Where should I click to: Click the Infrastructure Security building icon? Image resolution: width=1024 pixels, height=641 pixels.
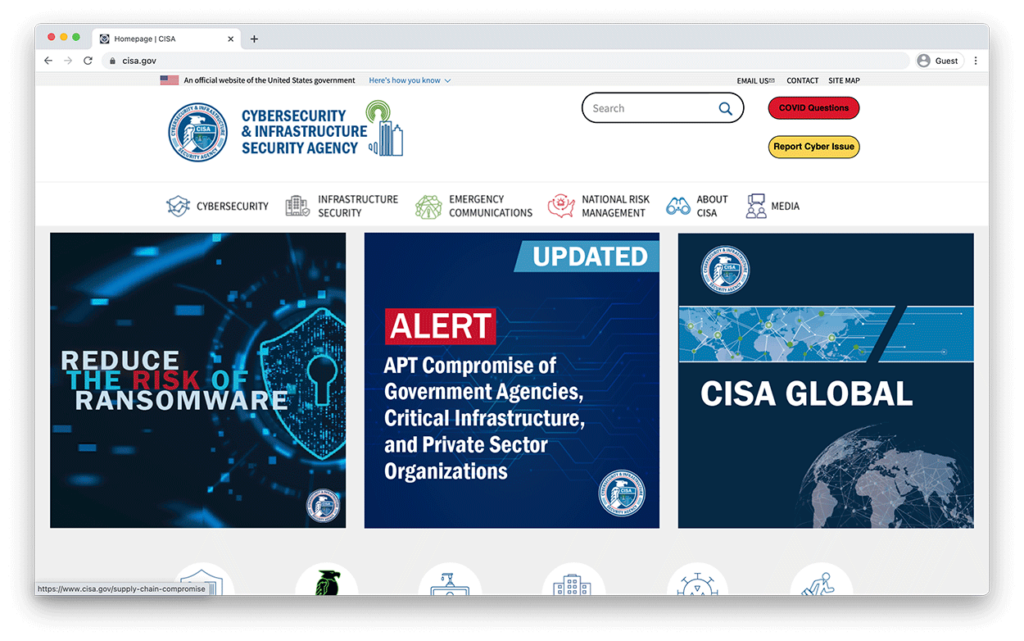pyautogui.click(x=297, y=206)
